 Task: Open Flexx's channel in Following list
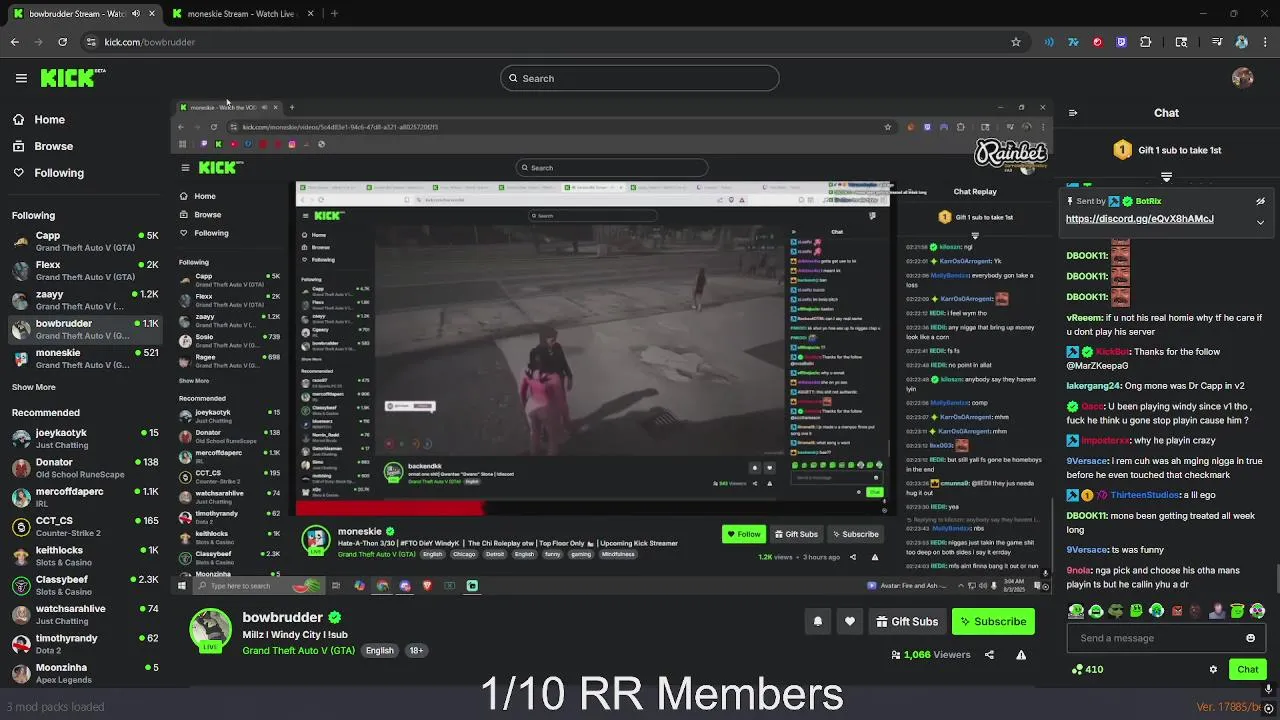85,270
